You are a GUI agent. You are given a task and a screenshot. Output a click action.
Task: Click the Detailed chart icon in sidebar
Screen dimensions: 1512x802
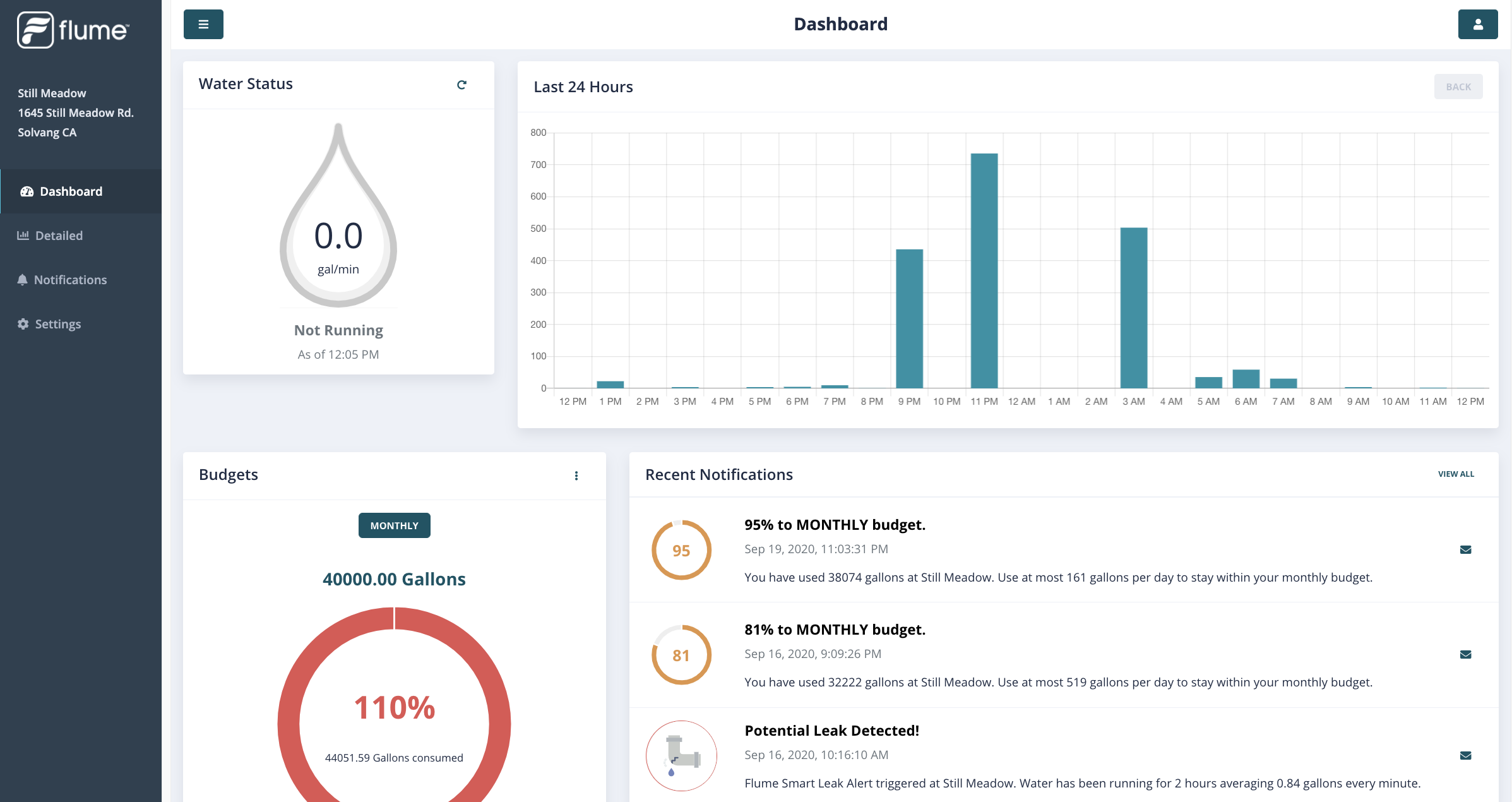[23, 236]
